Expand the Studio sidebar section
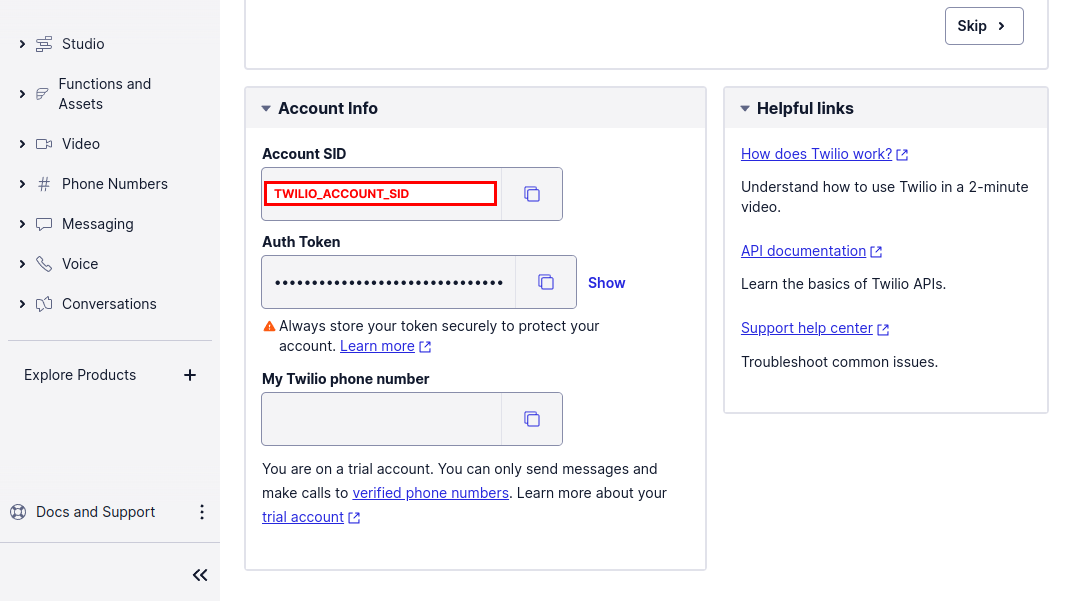This screenshot has height=601, width=1068. pos(22,44)
